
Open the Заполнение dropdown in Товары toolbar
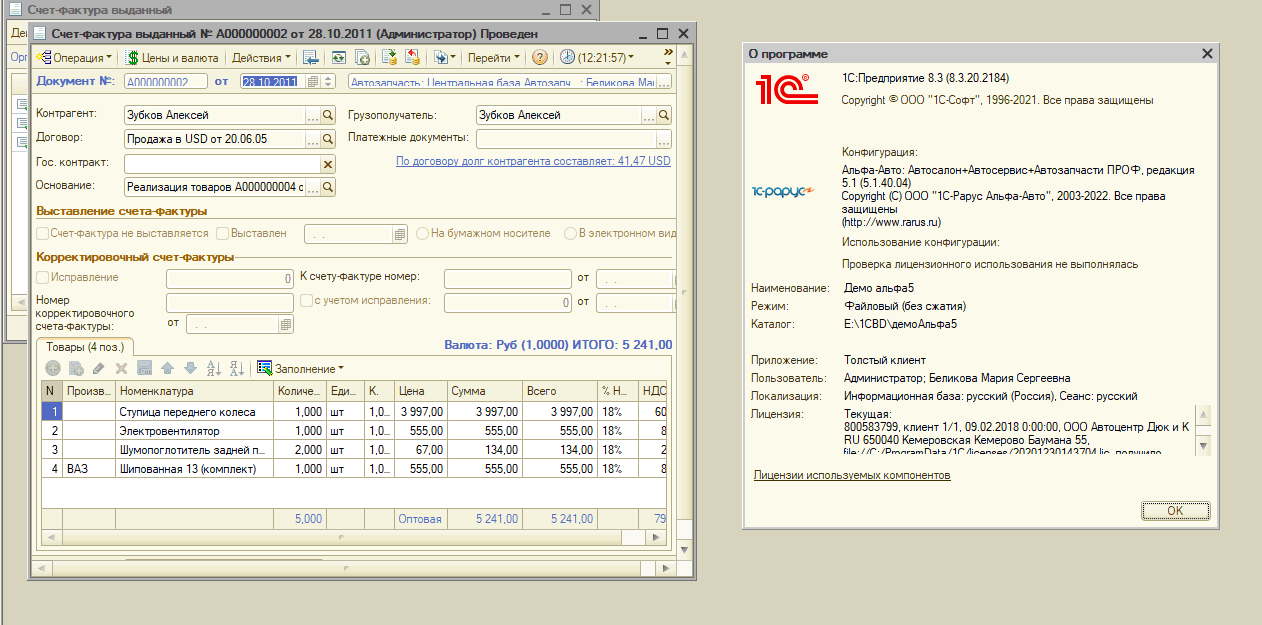(300, 368)
